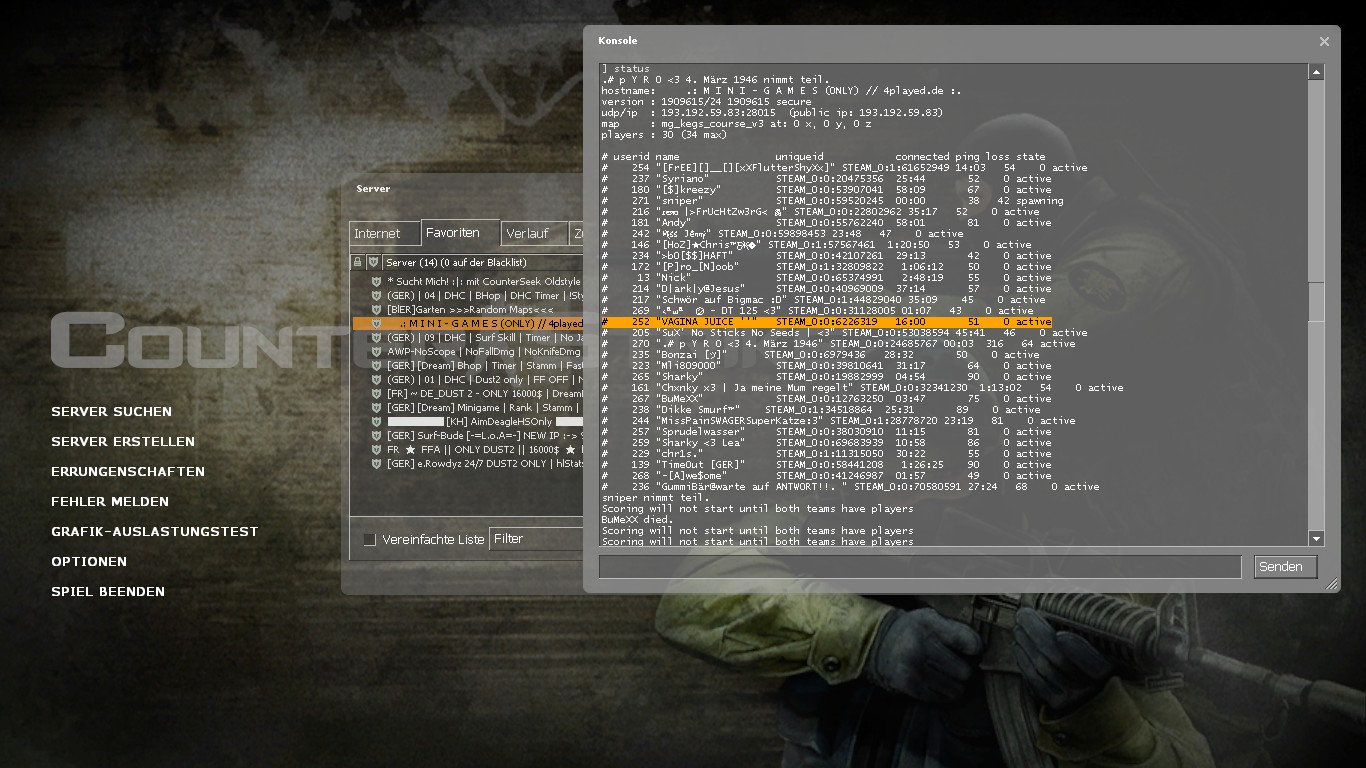Click console scrollbar down arrow

tap(1316, 539)
